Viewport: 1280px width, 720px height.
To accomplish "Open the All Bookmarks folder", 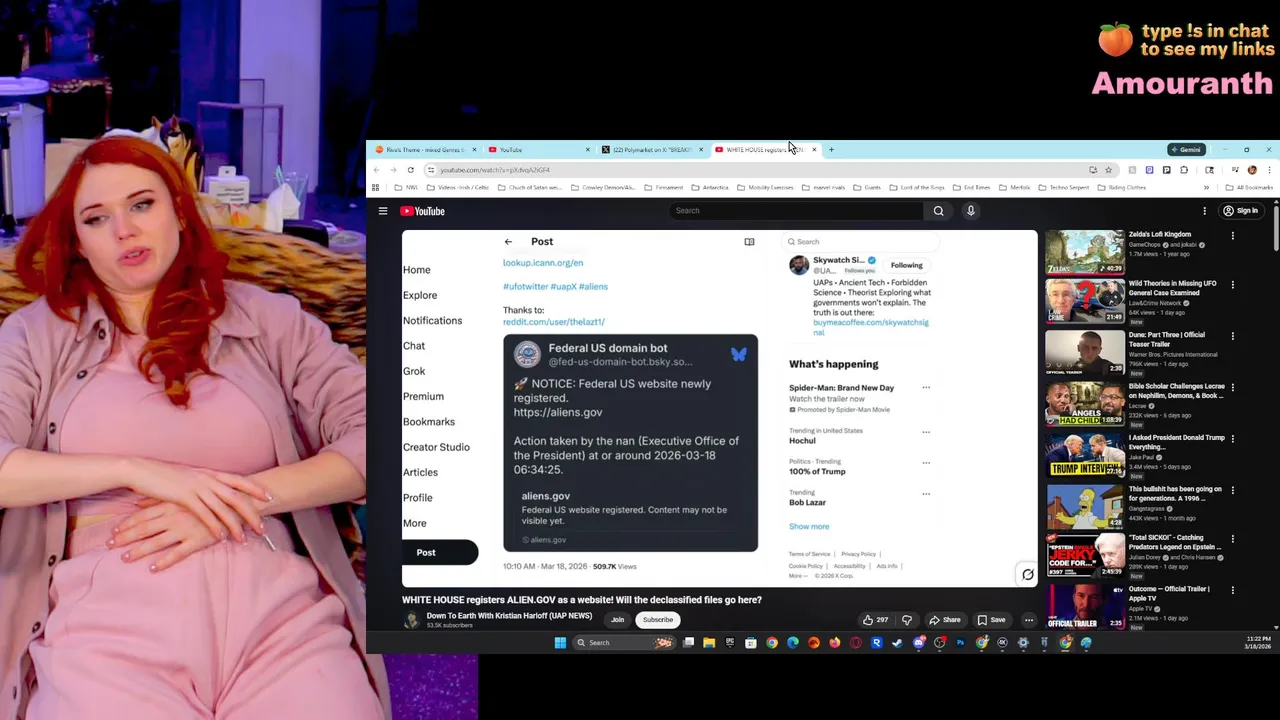I will (x=1248, y=187).
